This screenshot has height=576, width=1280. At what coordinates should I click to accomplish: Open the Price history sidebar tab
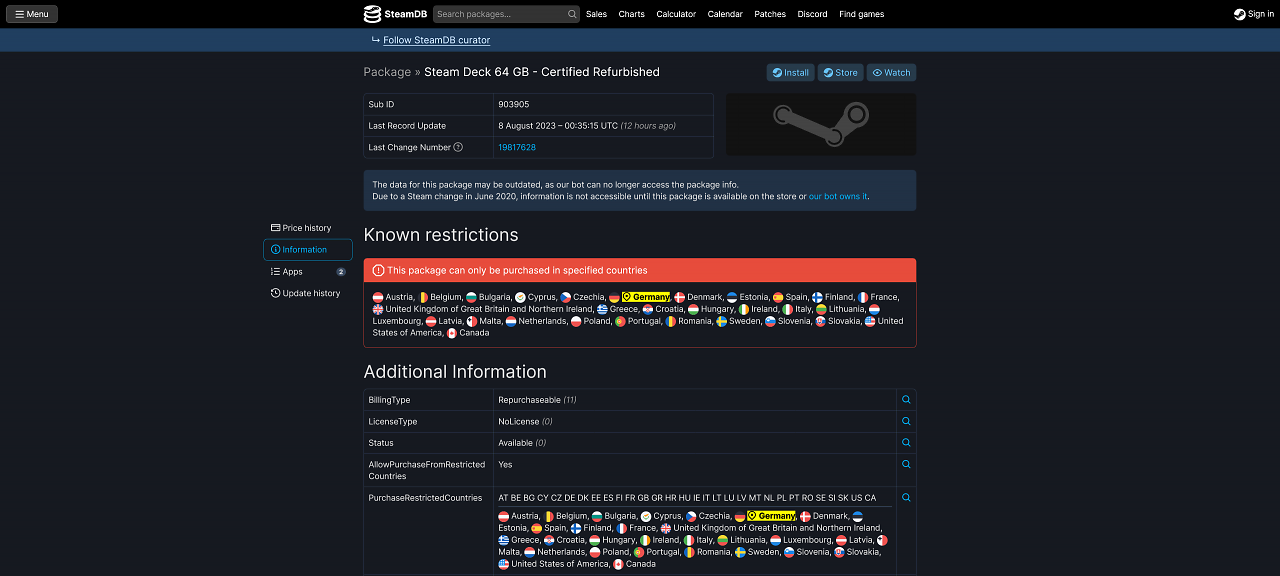click(x=308, y=228)
